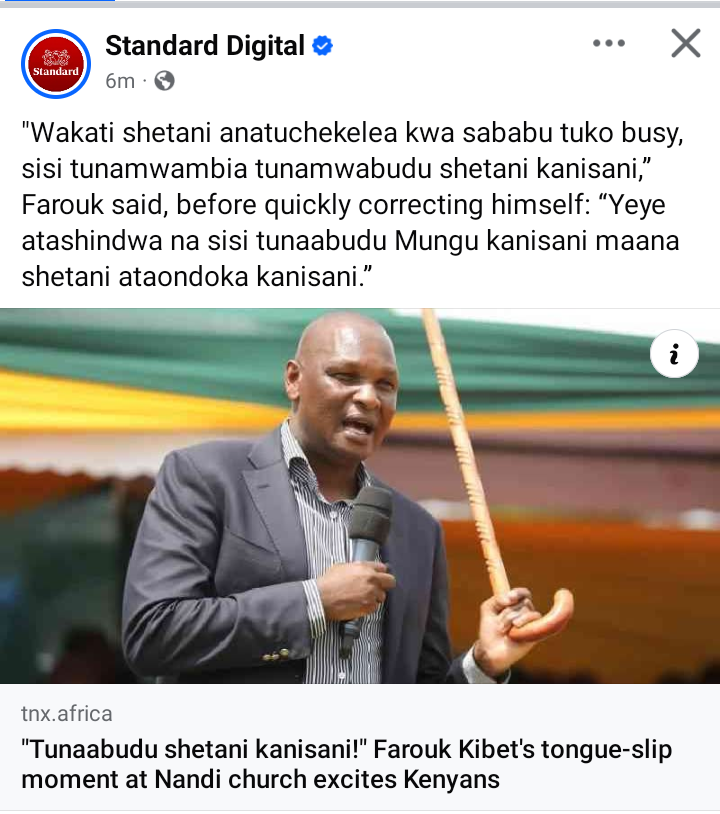720x814 pixels.
Task: Hide the post with the X icon
Action: pos(686,43)
